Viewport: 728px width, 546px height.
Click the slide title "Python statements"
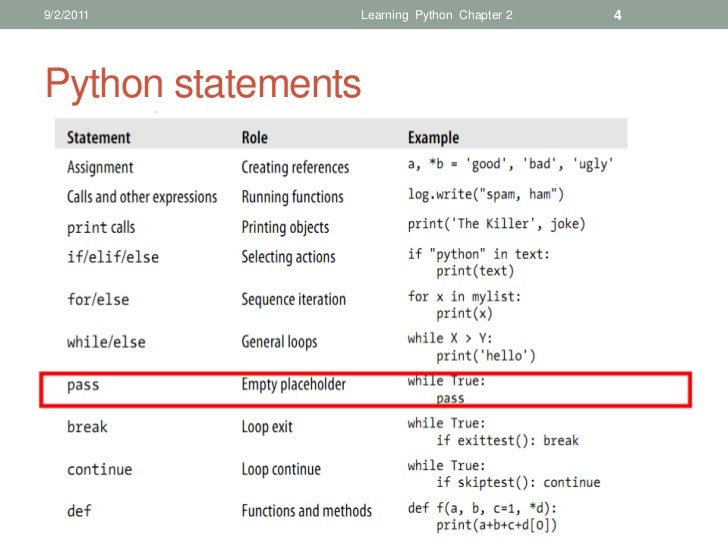[203, 85]
